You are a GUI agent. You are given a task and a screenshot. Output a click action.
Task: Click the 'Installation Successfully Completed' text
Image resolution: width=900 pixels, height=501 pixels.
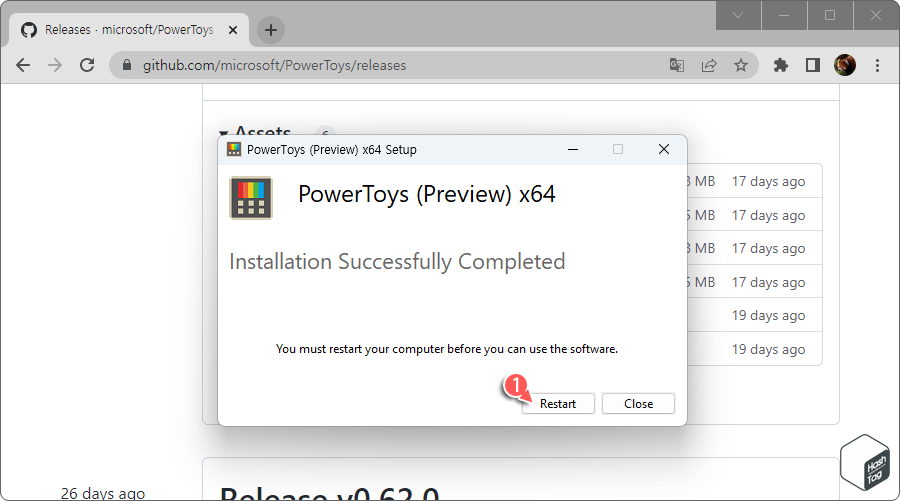click(x=397, y=262)
